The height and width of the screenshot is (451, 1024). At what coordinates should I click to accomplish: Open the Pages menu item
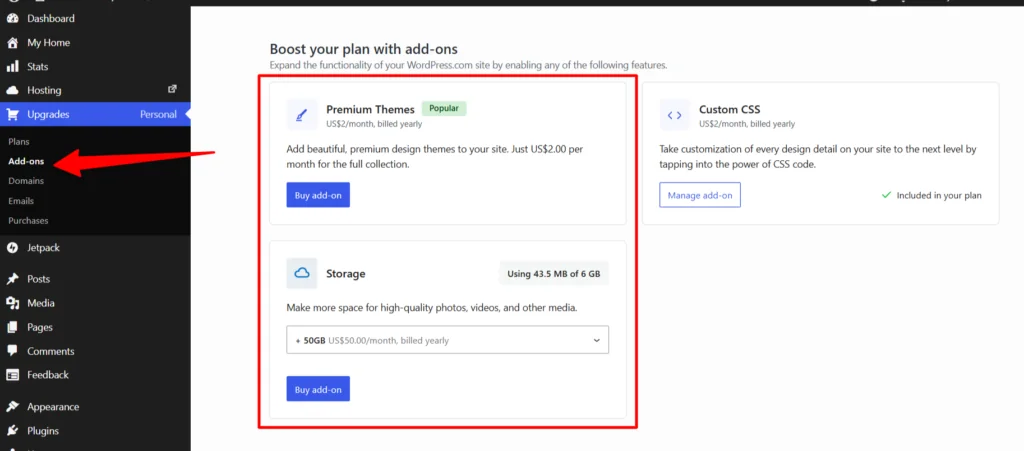(x=95, y=328)
